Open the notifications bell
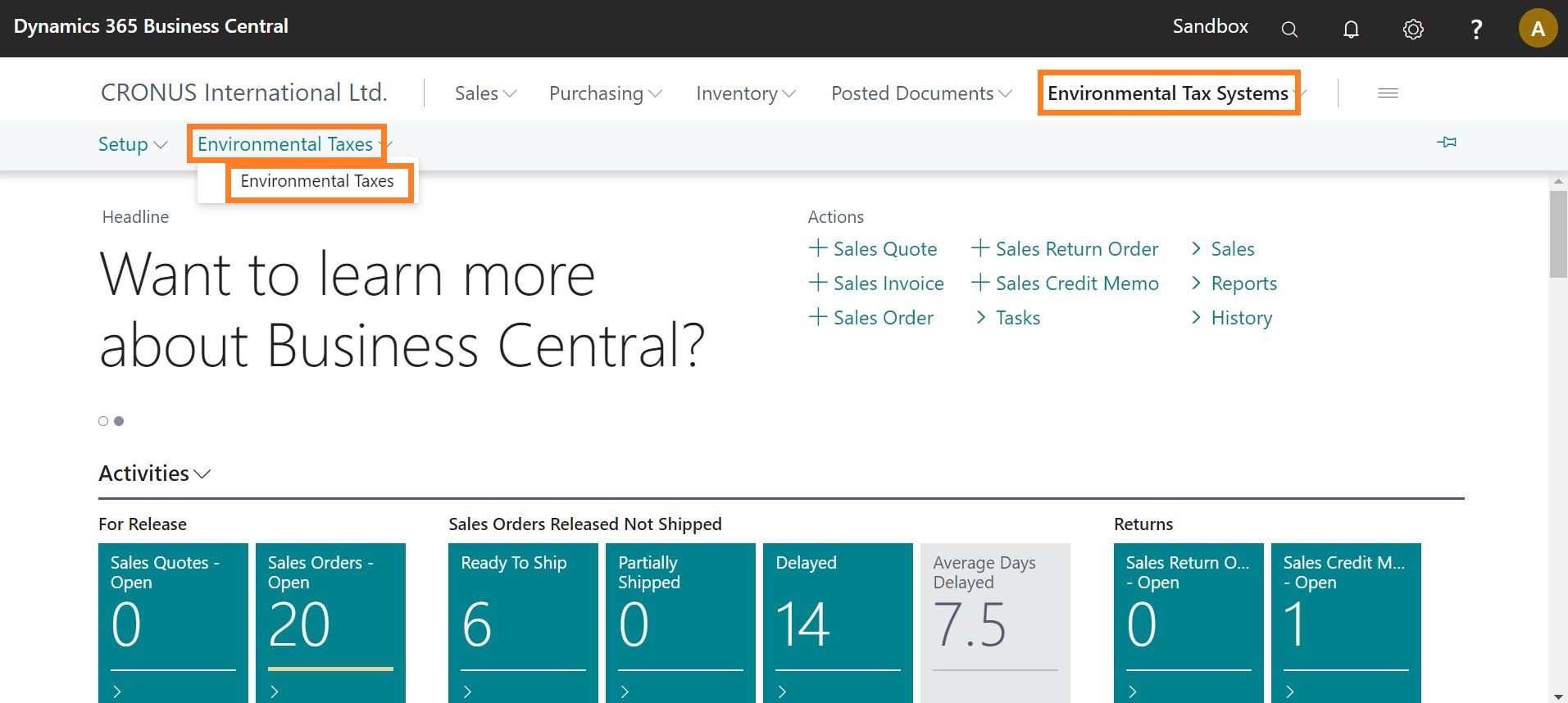 click(1351, 29)
